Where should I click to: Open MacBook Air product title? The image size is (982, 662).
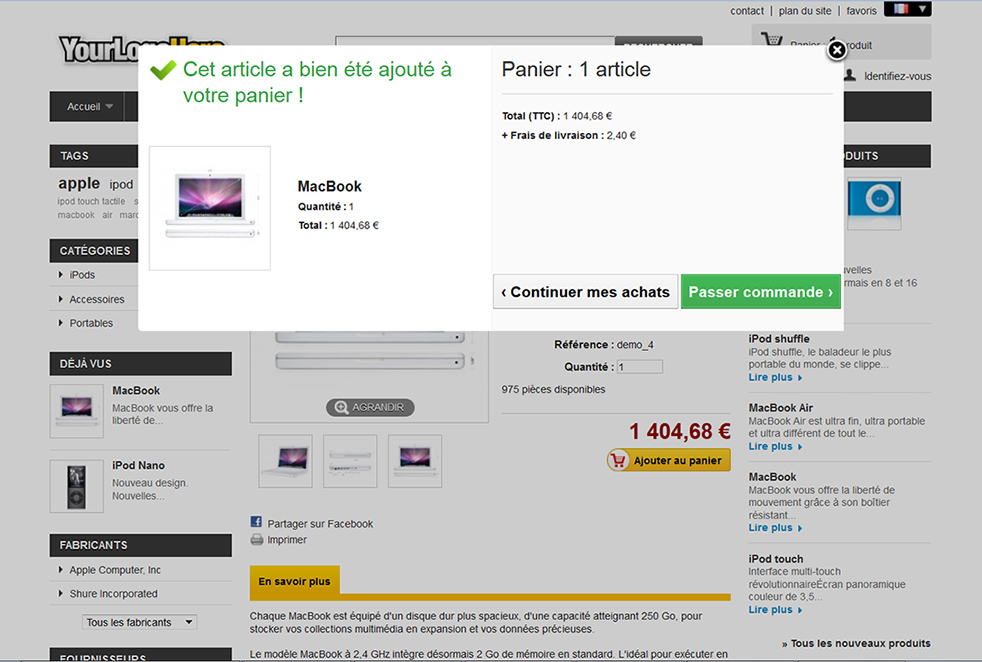click(x=780, y=408)
